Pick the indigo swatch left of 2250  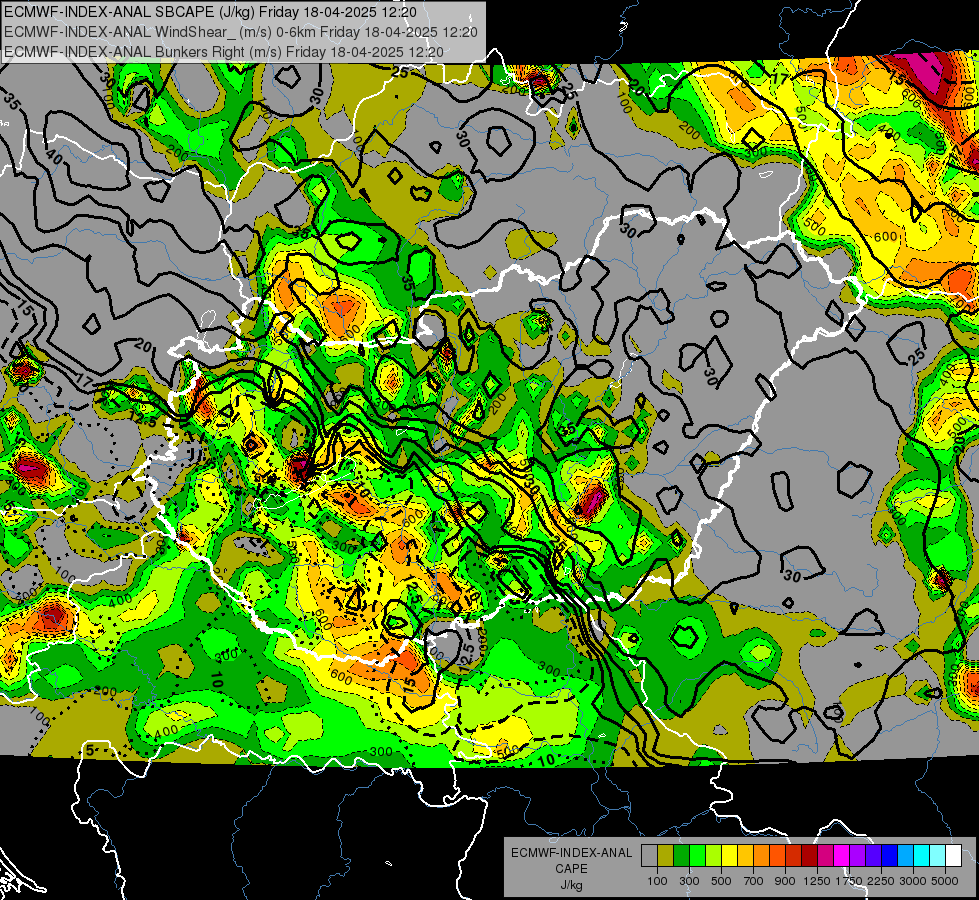(x=873, y=856)
